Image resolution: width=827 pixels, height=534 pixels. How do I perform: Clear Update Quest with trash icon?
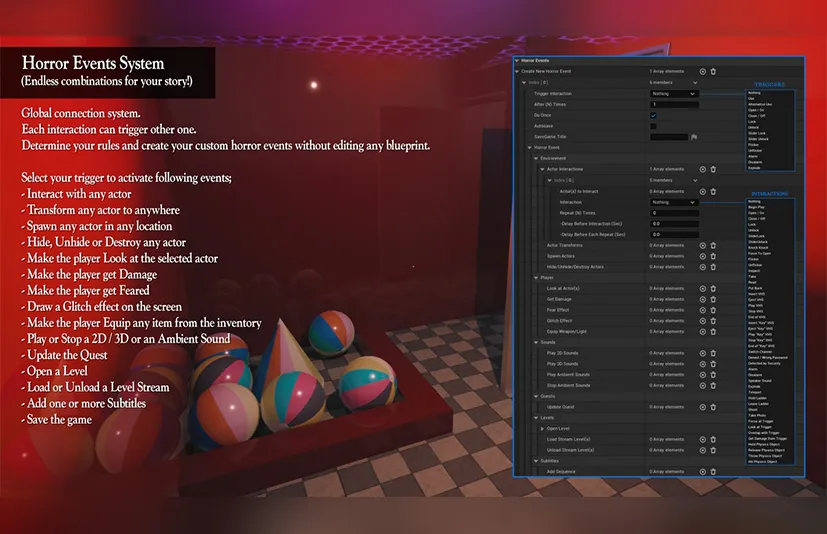713,407
